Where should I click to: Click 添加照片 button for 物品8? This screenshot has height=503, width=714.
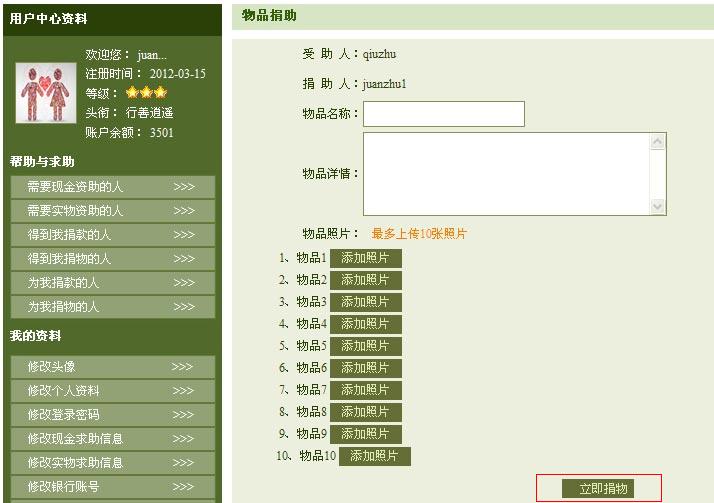[366, 412]
